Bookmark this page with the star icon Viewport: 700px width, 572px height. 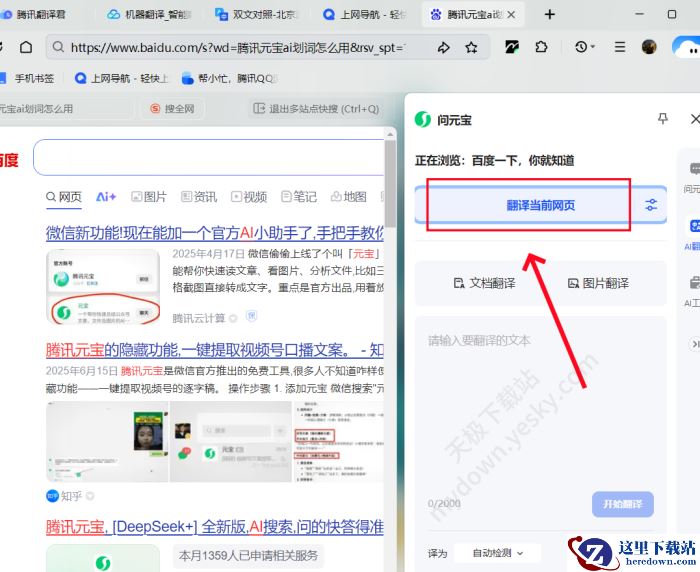tap(471, 47)
